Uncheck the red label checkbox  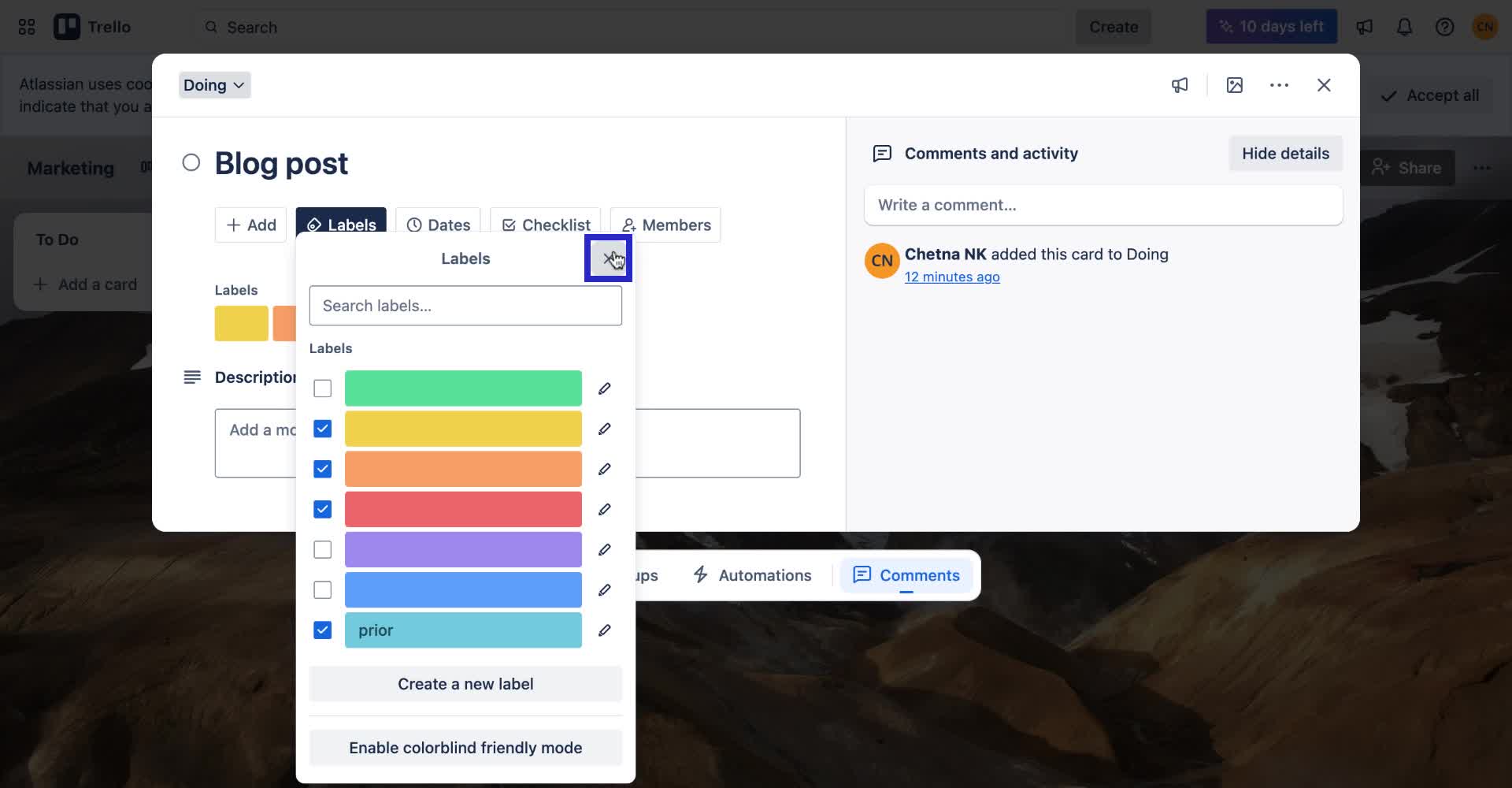pos(322,509)
